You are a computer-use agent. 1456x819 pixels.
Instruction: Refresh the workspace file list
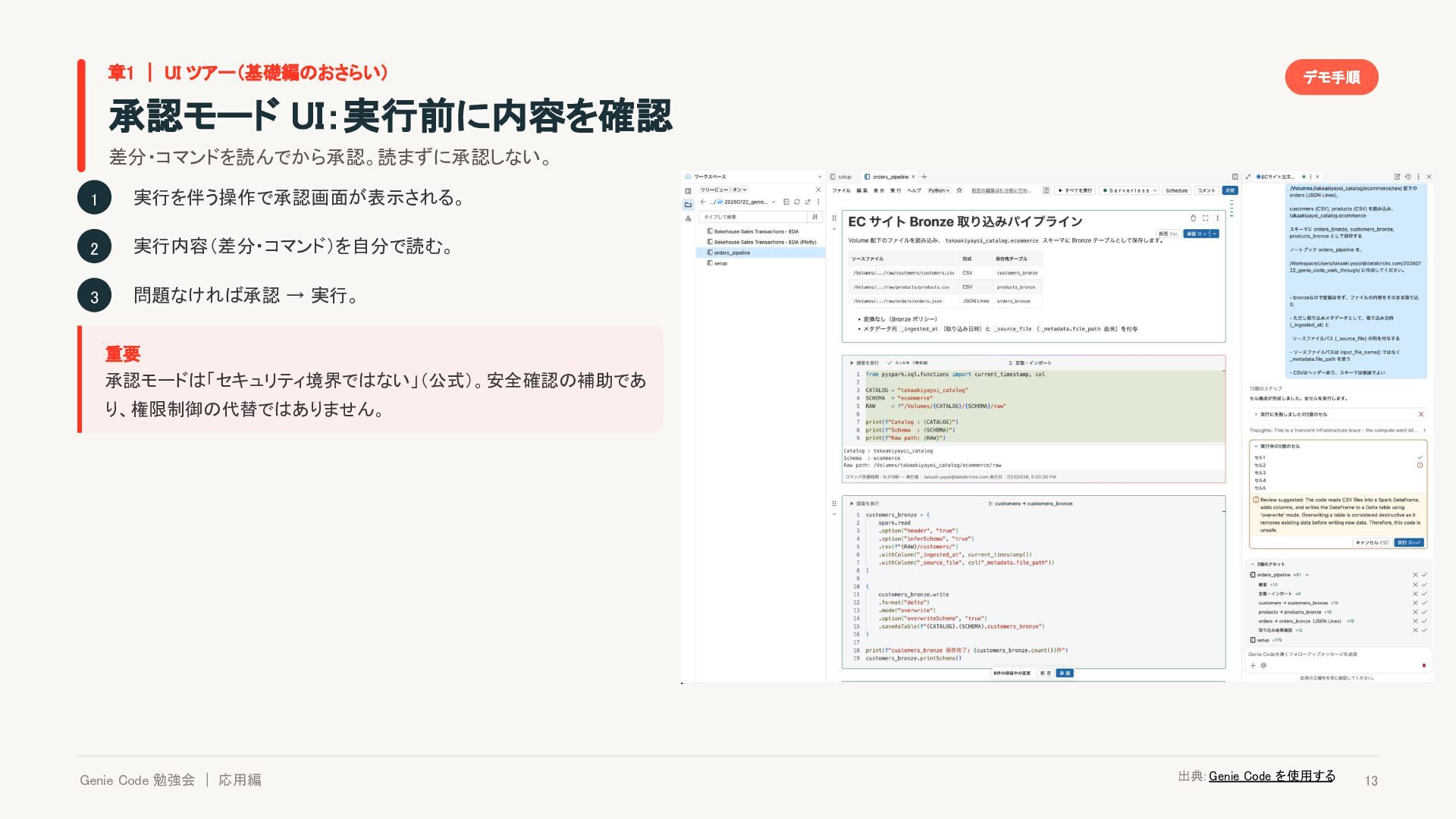tap(797, 202)
